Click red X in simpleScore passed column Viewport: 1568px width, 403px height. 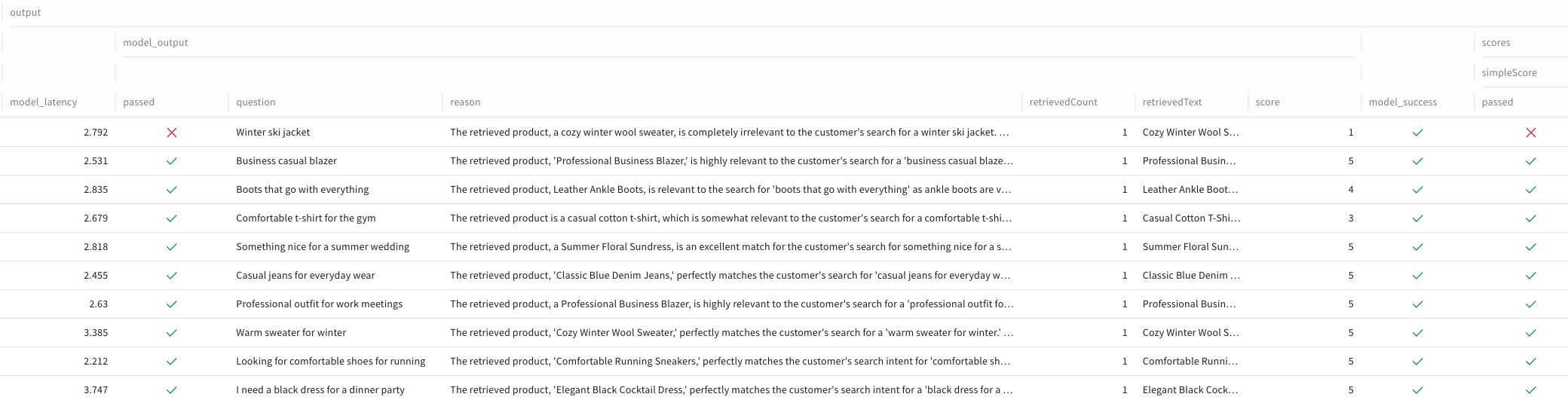coord(1530,133)
